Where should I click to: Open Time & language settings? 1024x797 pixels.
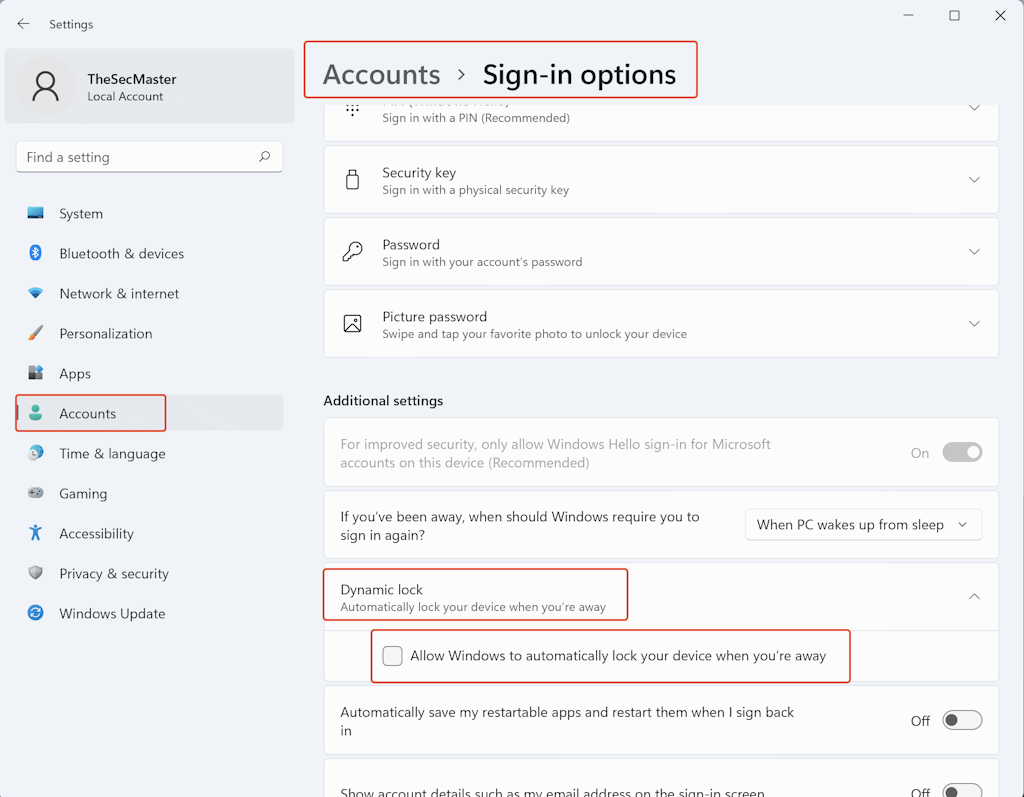coord(150,453)
